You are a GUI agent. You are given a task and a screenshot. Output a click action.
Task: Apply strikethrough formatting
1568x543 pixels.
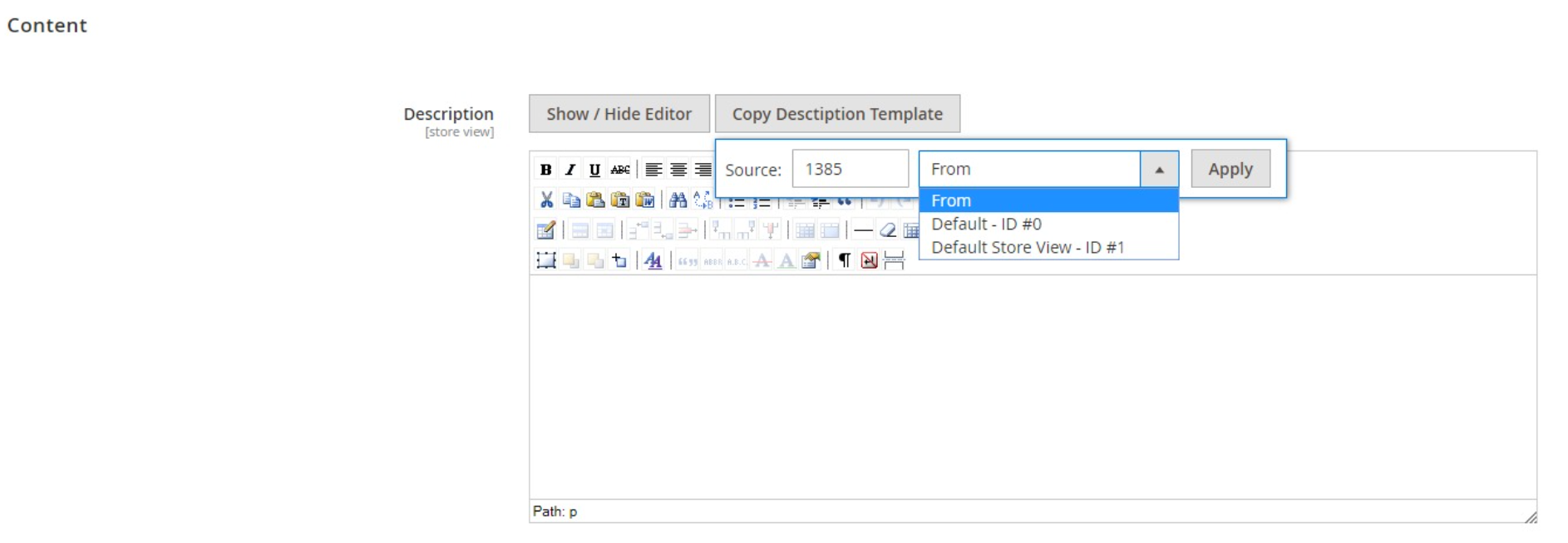[620, 170]
